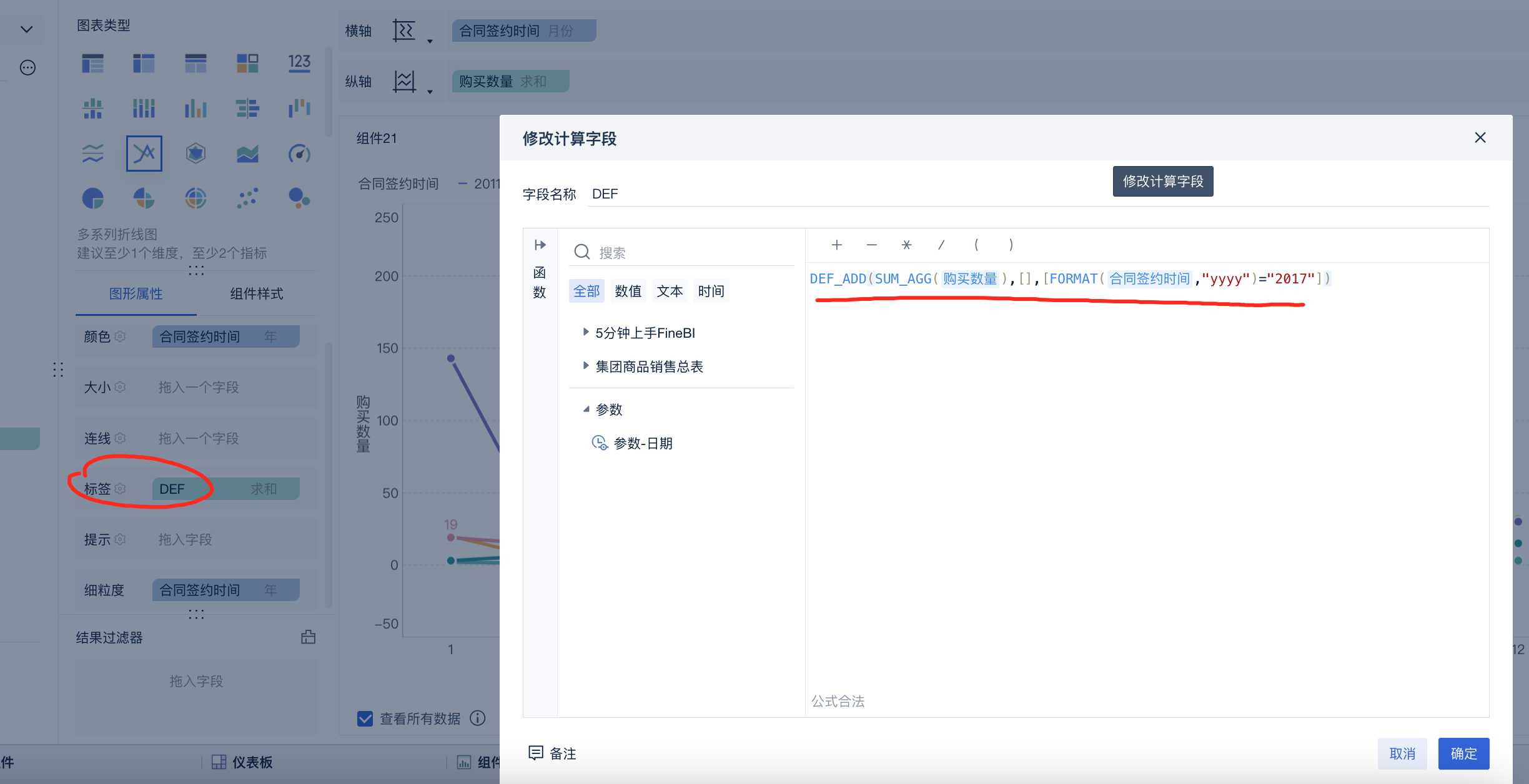Open the 仪表板 dashboard tab at bottom
Image resolution: width=1529 pixels, height=784 pixels.
click(x=242, y=762)
